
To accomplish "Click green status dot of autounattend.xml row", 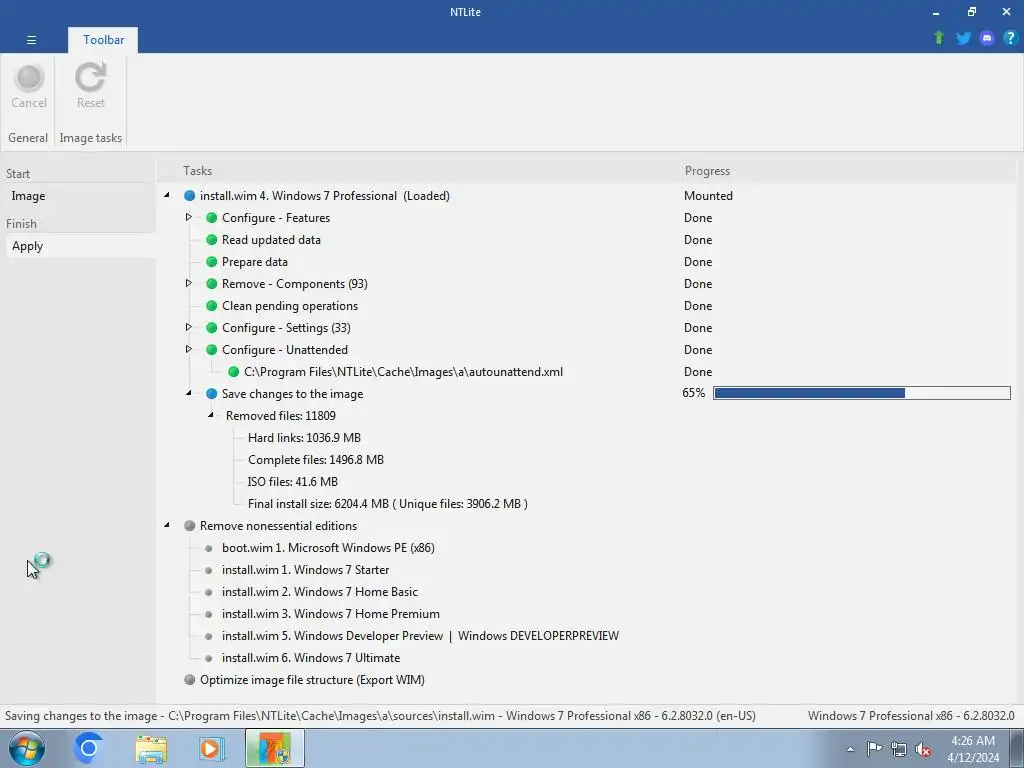I will pyautogui.click(x=233, y=372).
